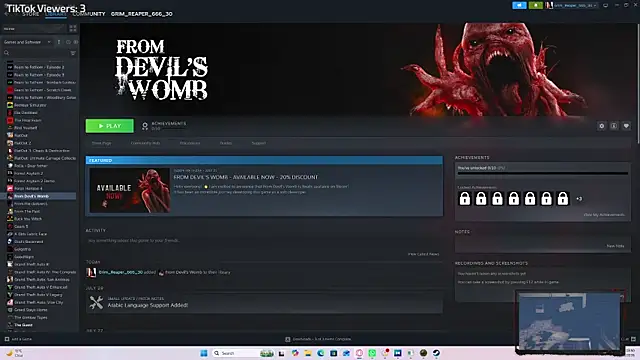Viewport: 640px width, 360px height.
Task: Click the library search magnifier icon
Action: (x=7, y=53)
